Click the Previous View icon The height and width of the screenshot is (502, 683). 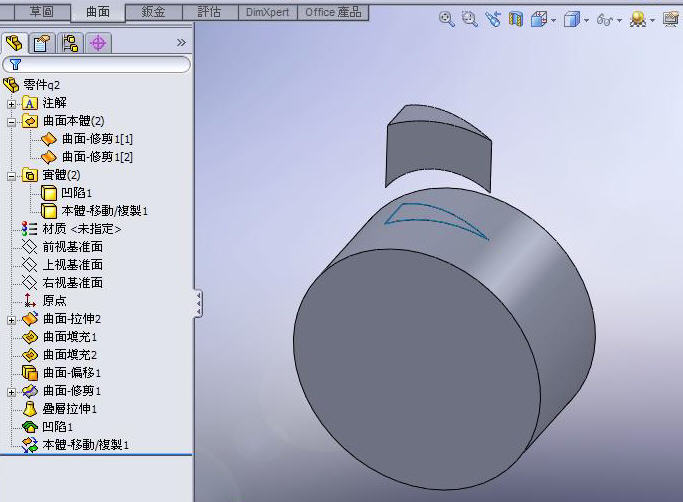click(x=493, y=19)
